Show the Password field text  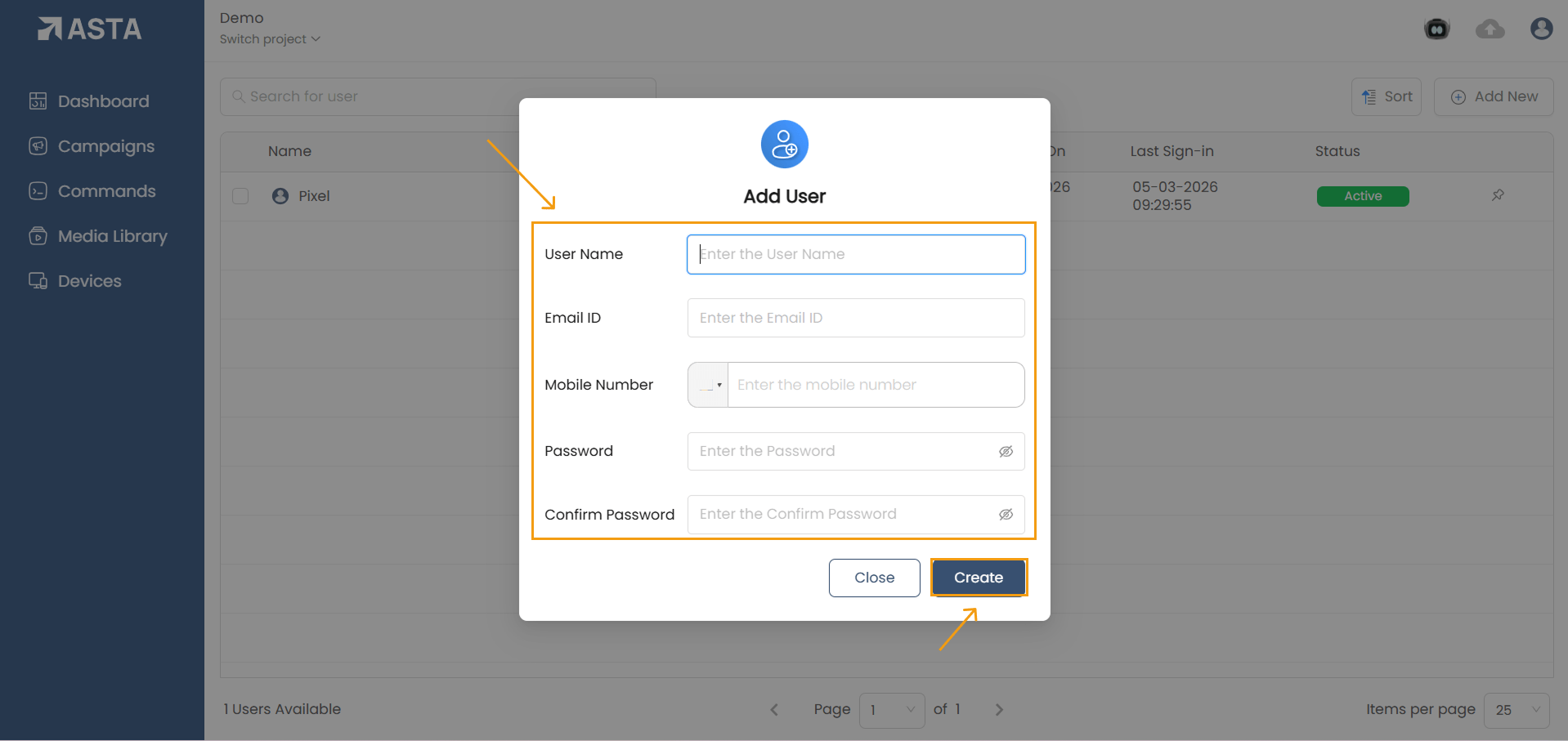tap(1006, 452)
